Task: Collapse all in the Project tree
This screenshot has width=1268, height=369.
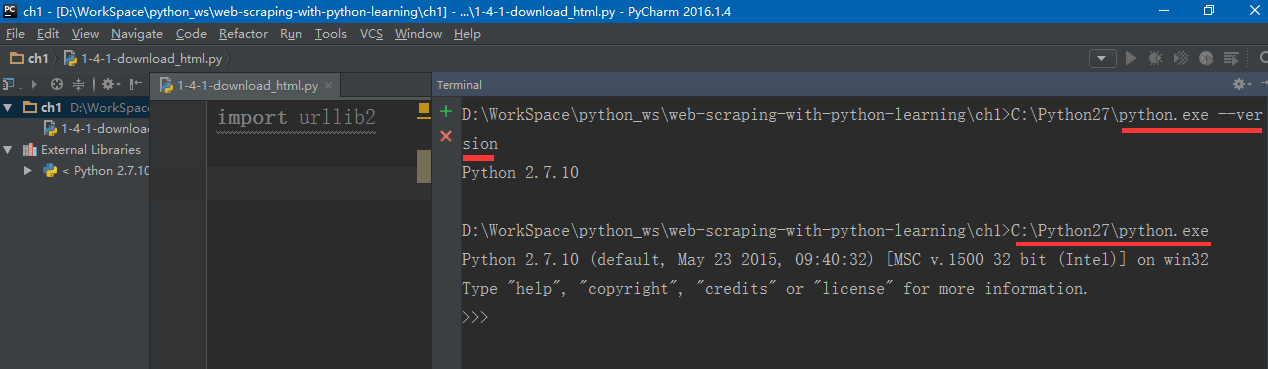Action: [78, 85]
